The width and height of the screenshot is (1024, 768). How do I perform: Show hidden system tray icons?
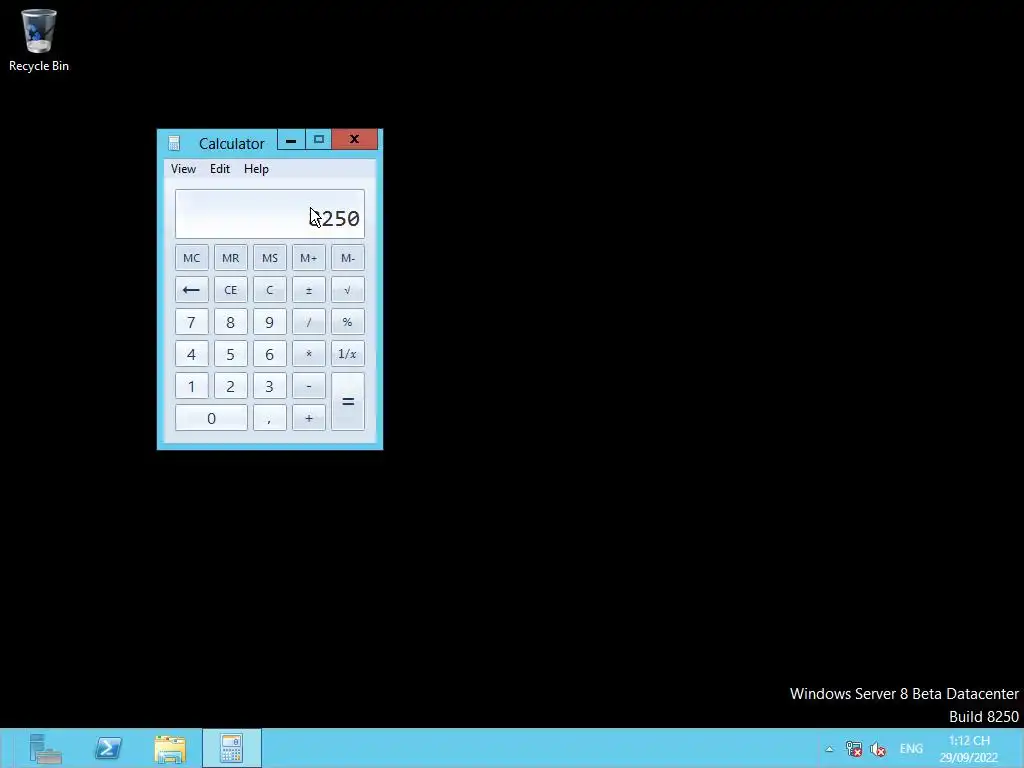(x=829, y=749)
